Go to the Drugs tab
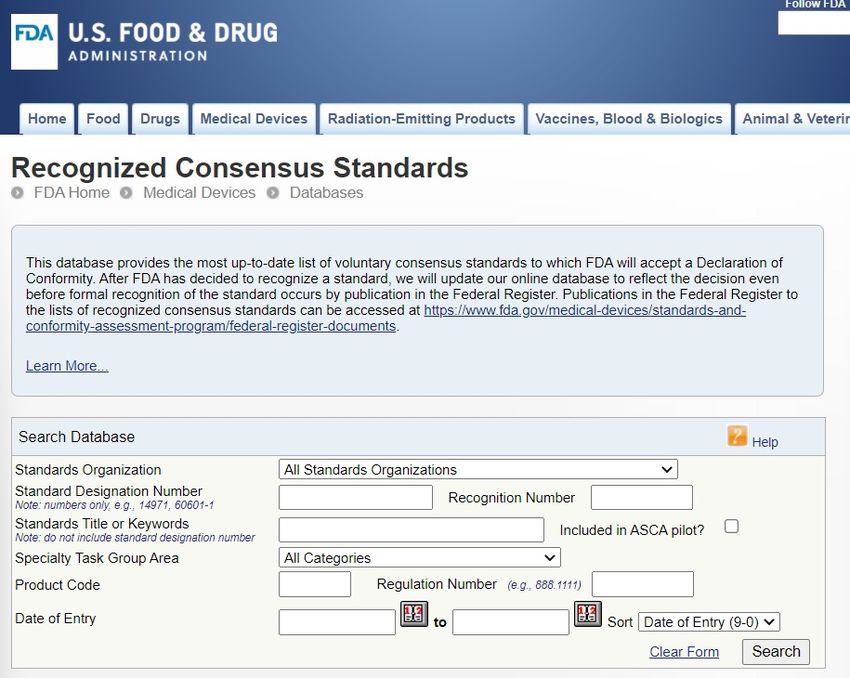Screen dimensions: 850x678 pyautogui.click(x=160, y=119)
